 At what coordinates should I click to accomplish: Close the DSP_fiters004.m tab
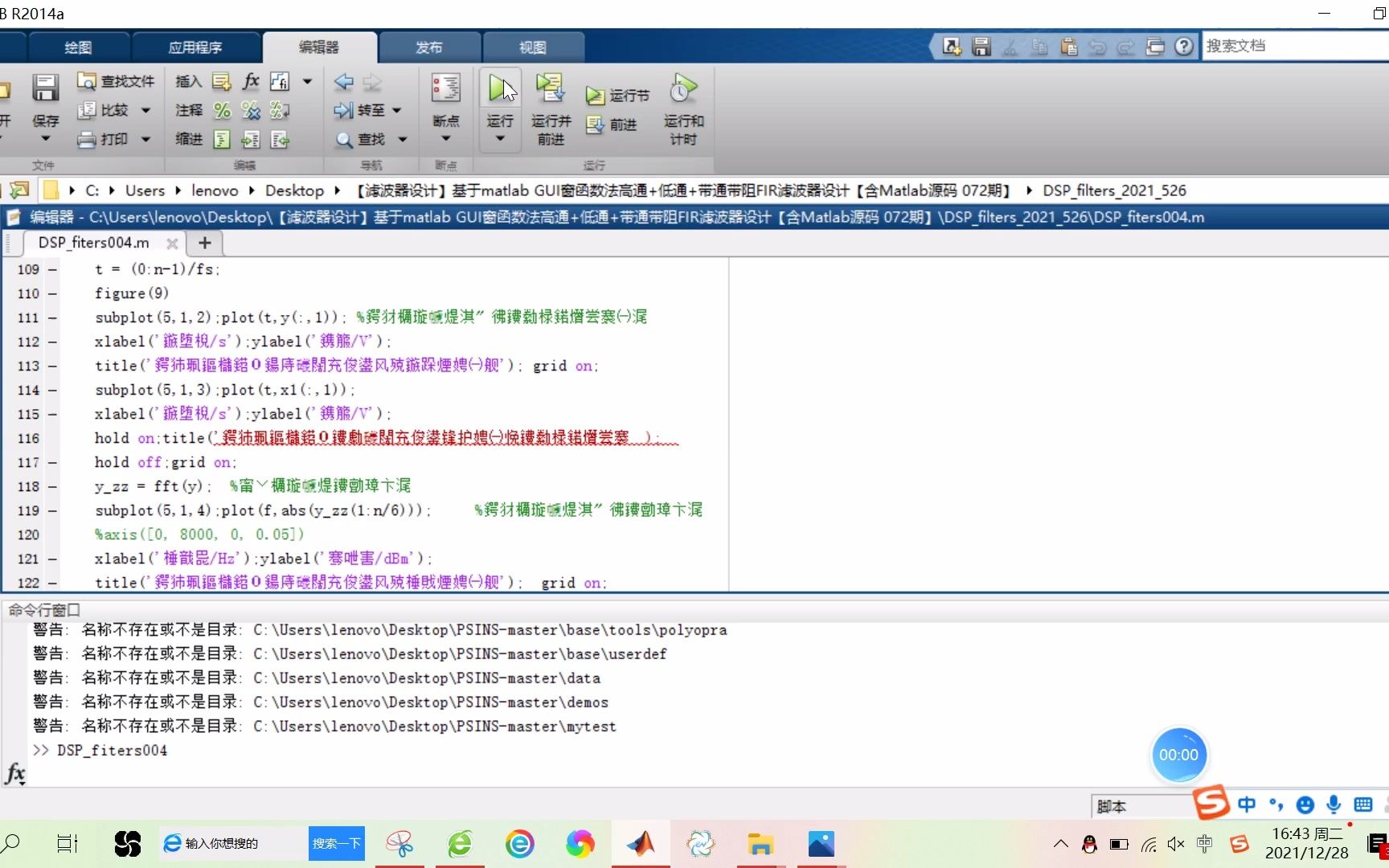(x=171, y=244)
